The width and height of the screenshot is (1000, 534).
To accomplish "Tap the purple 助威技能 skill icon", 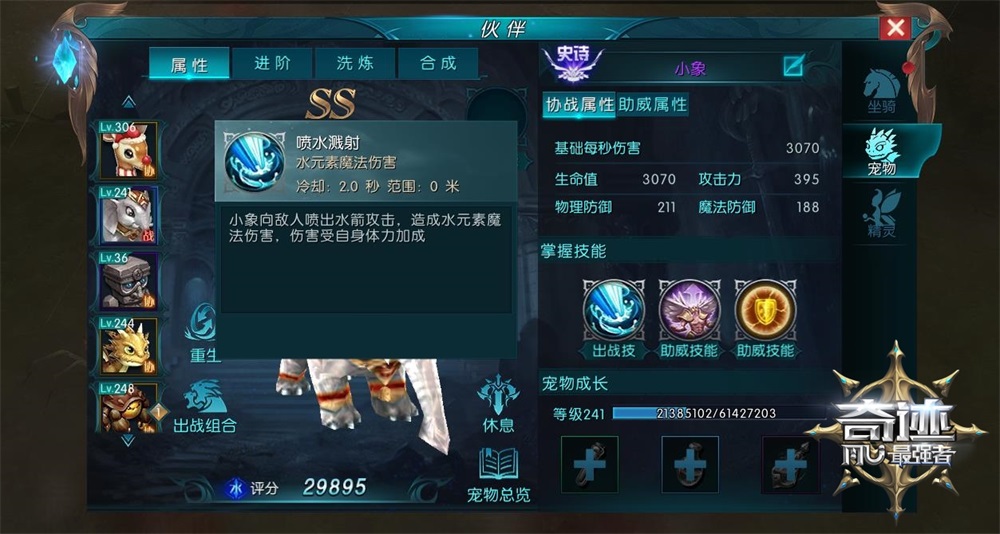I will click(689, 310).
